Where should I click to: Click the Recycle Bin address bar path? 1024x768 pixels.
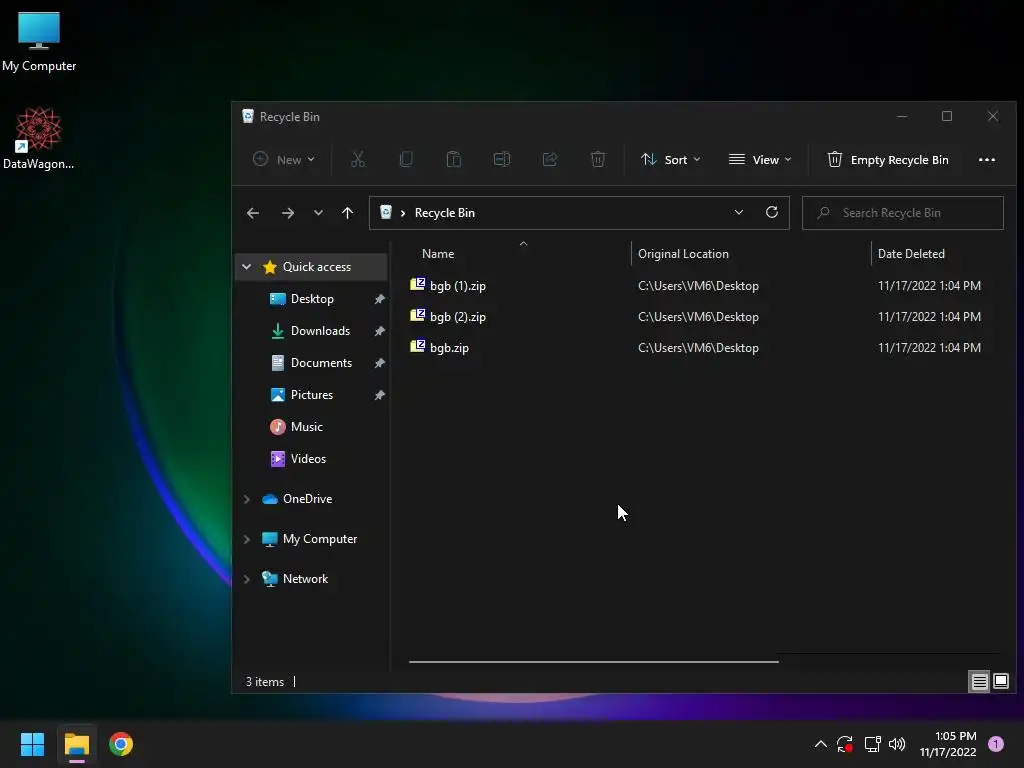tap(444, 213)
